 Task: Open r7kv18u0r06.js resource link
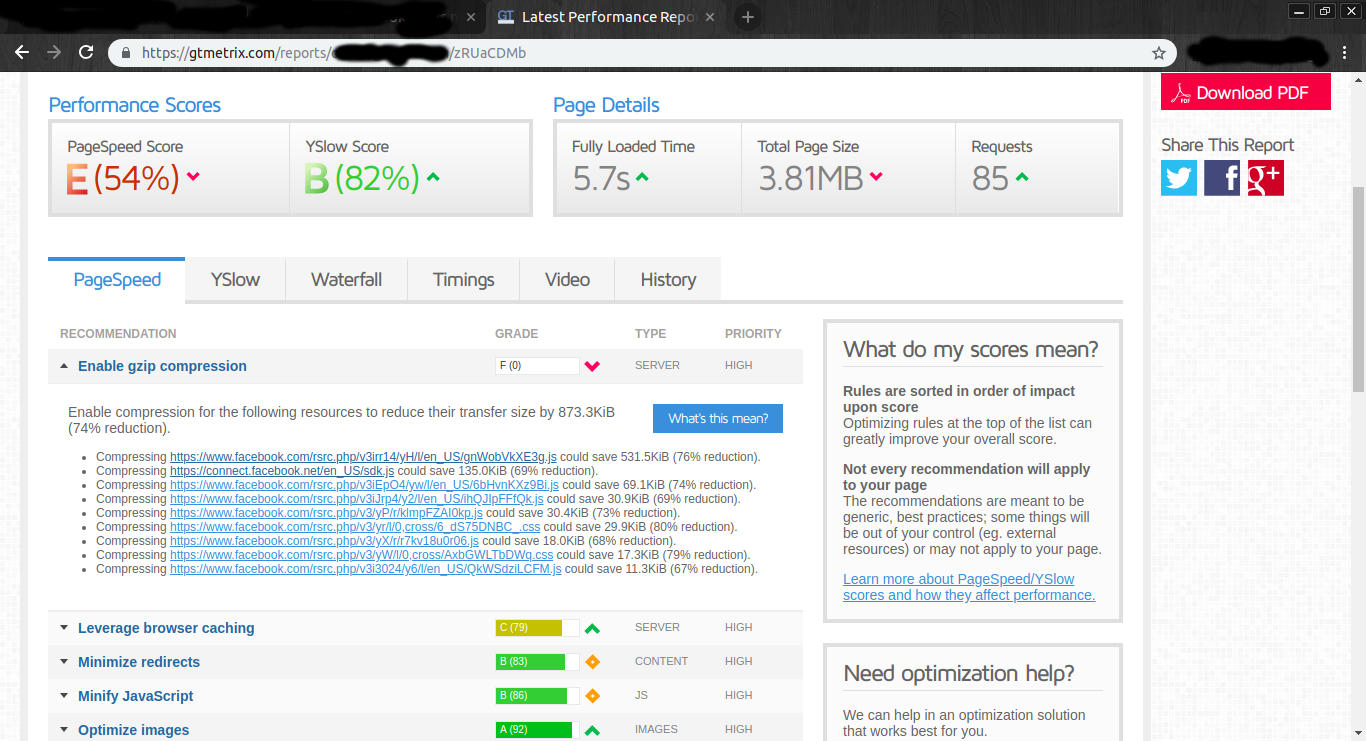point(324,541)
